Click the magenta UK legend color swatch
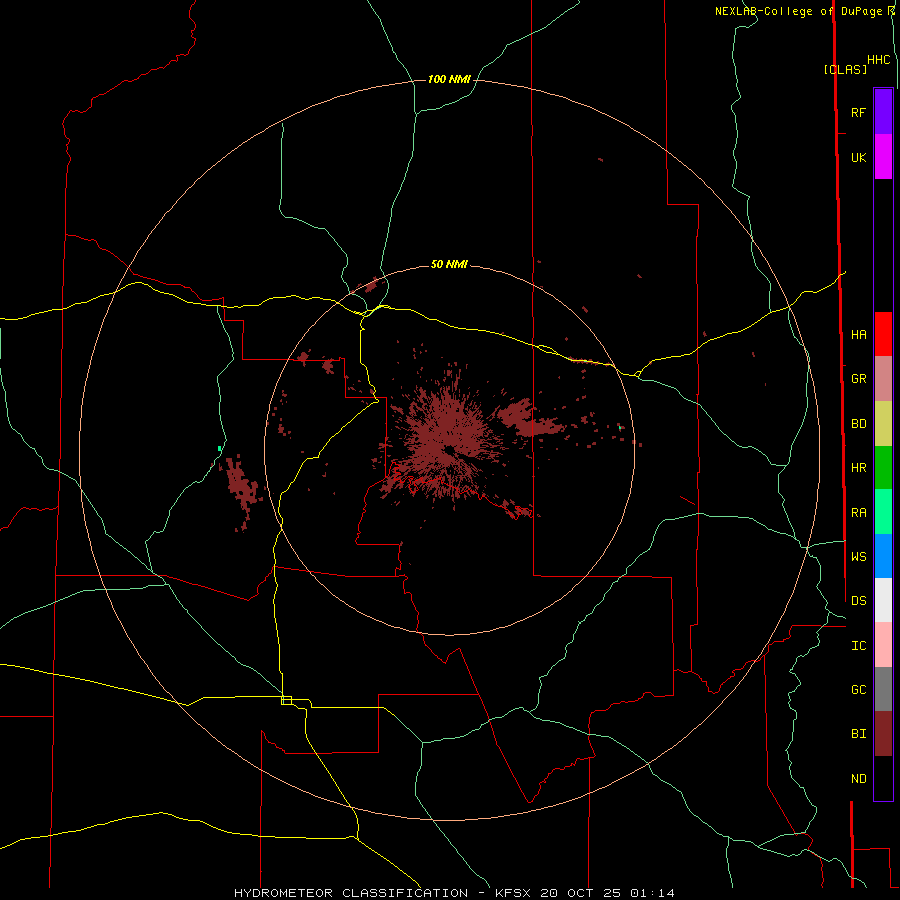900x900 pixels. coord(883,157)
